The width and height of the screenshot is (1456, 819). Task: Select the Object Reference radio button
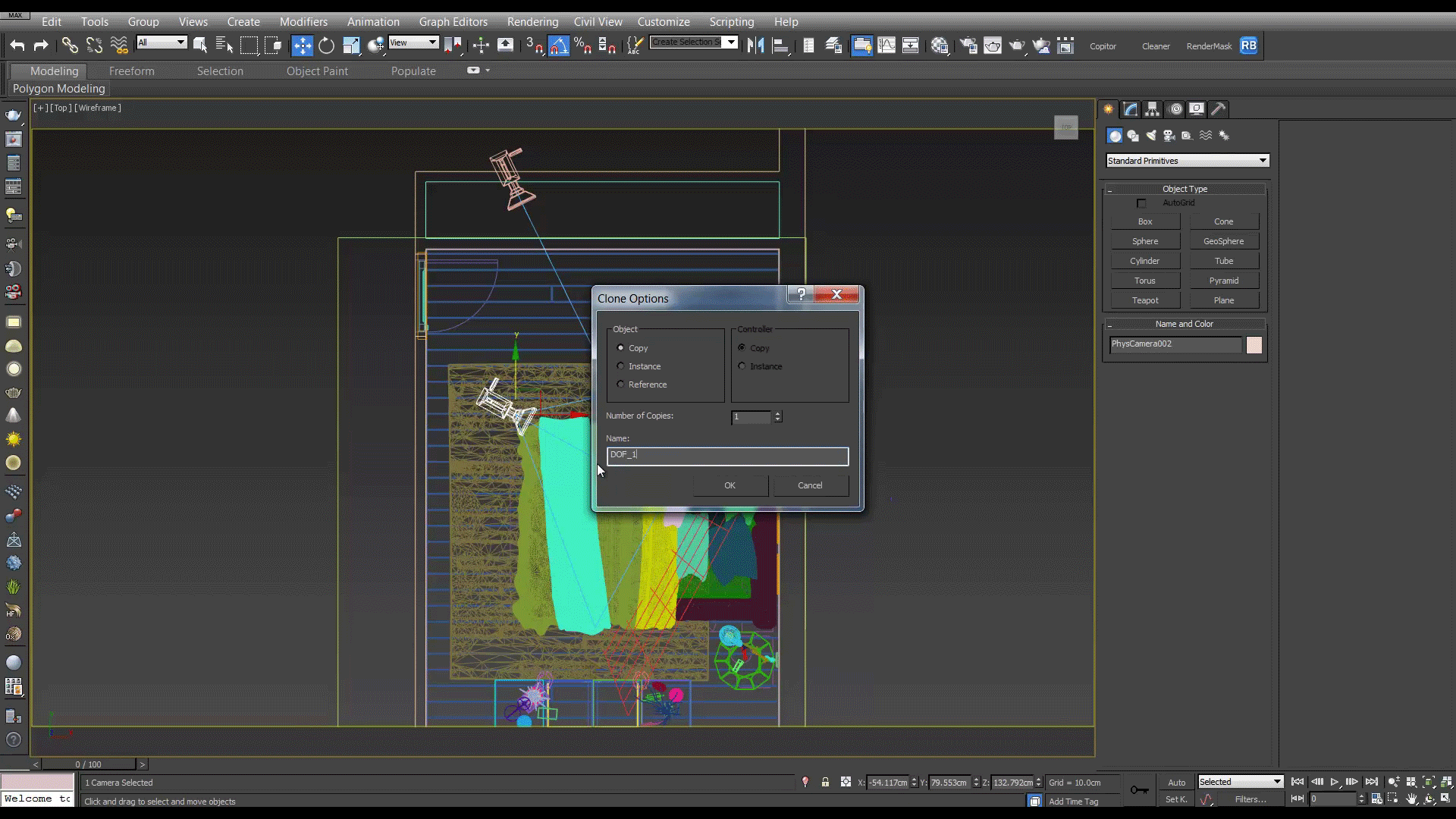coord(621,384)
